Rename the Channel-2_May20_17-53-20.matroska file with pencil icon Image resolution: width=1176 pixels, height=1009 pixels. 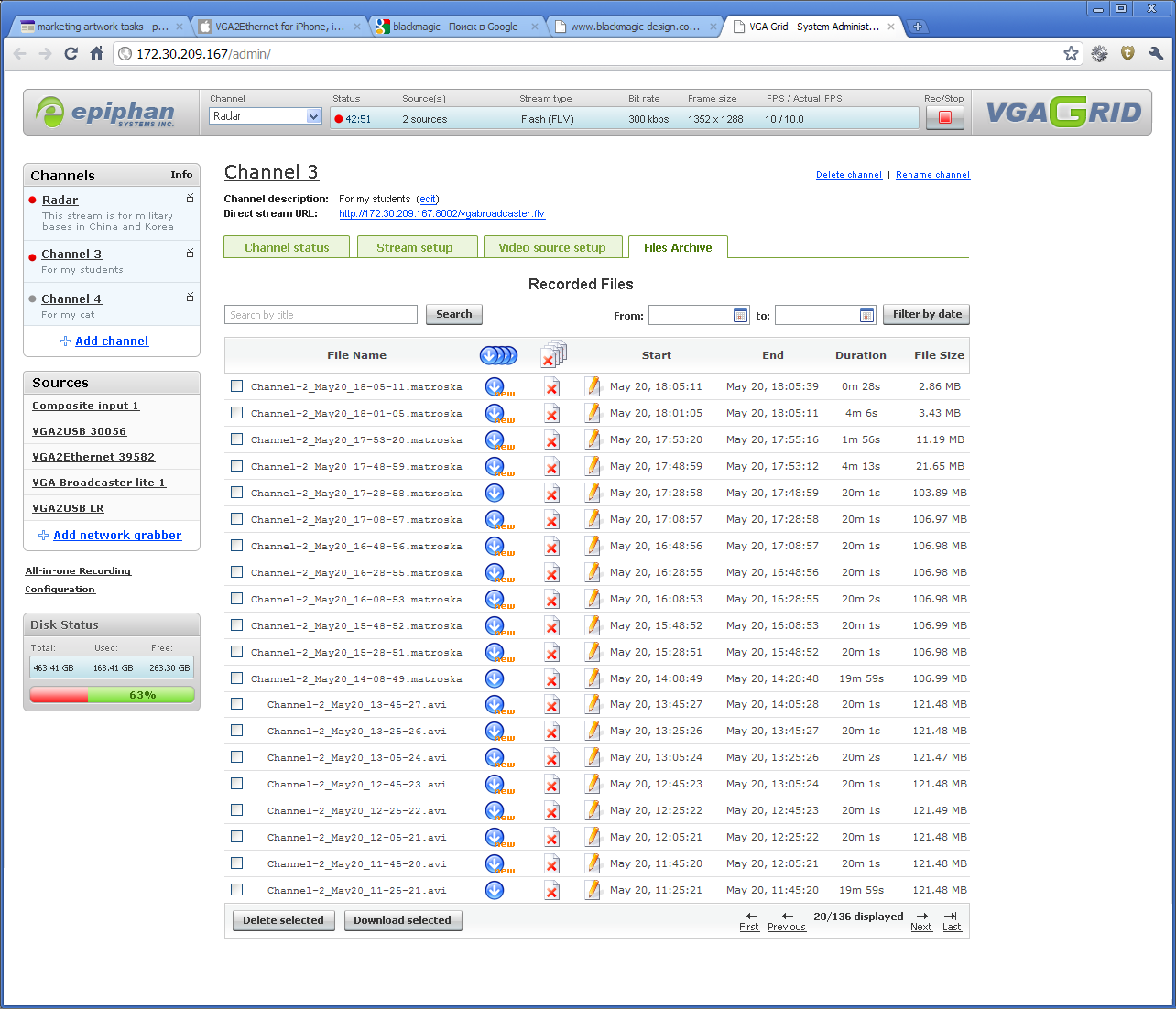[593, 439]
